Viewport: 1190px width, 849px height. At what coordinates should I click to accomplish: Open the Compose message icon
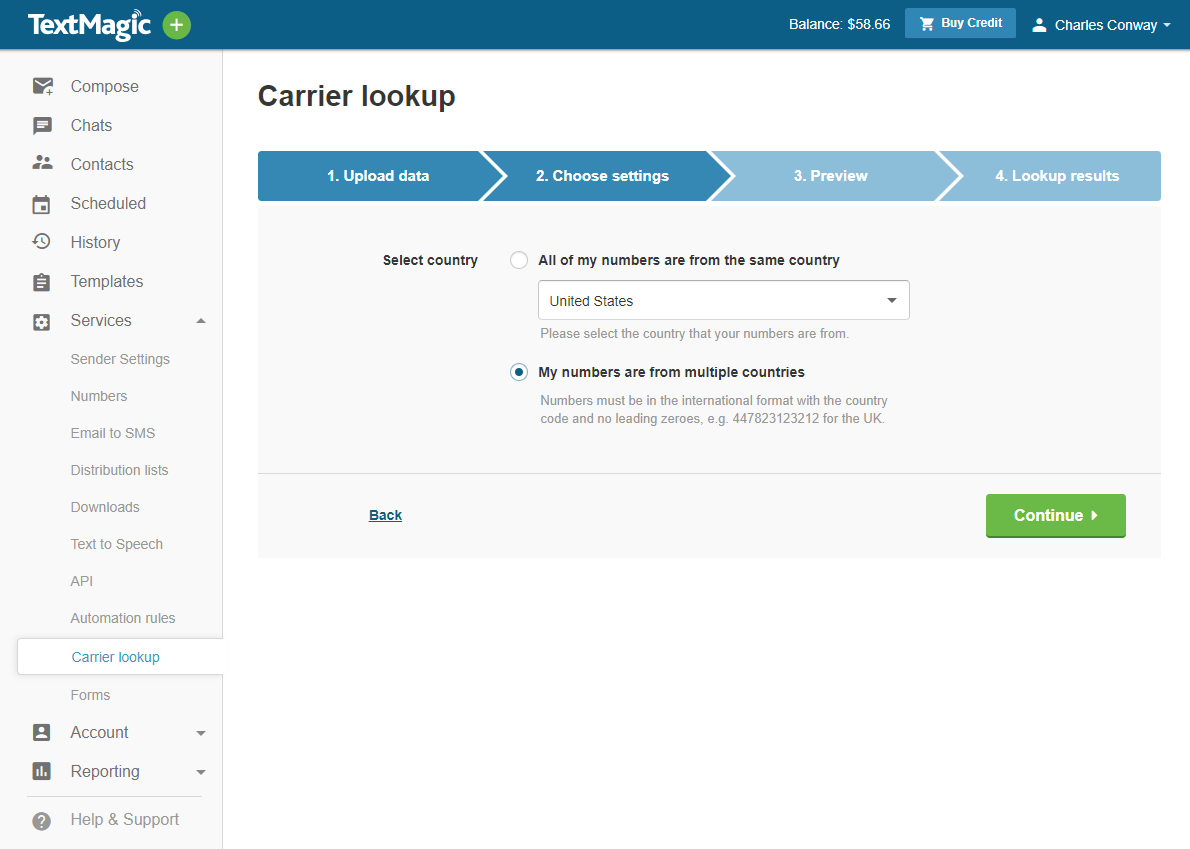41,86
